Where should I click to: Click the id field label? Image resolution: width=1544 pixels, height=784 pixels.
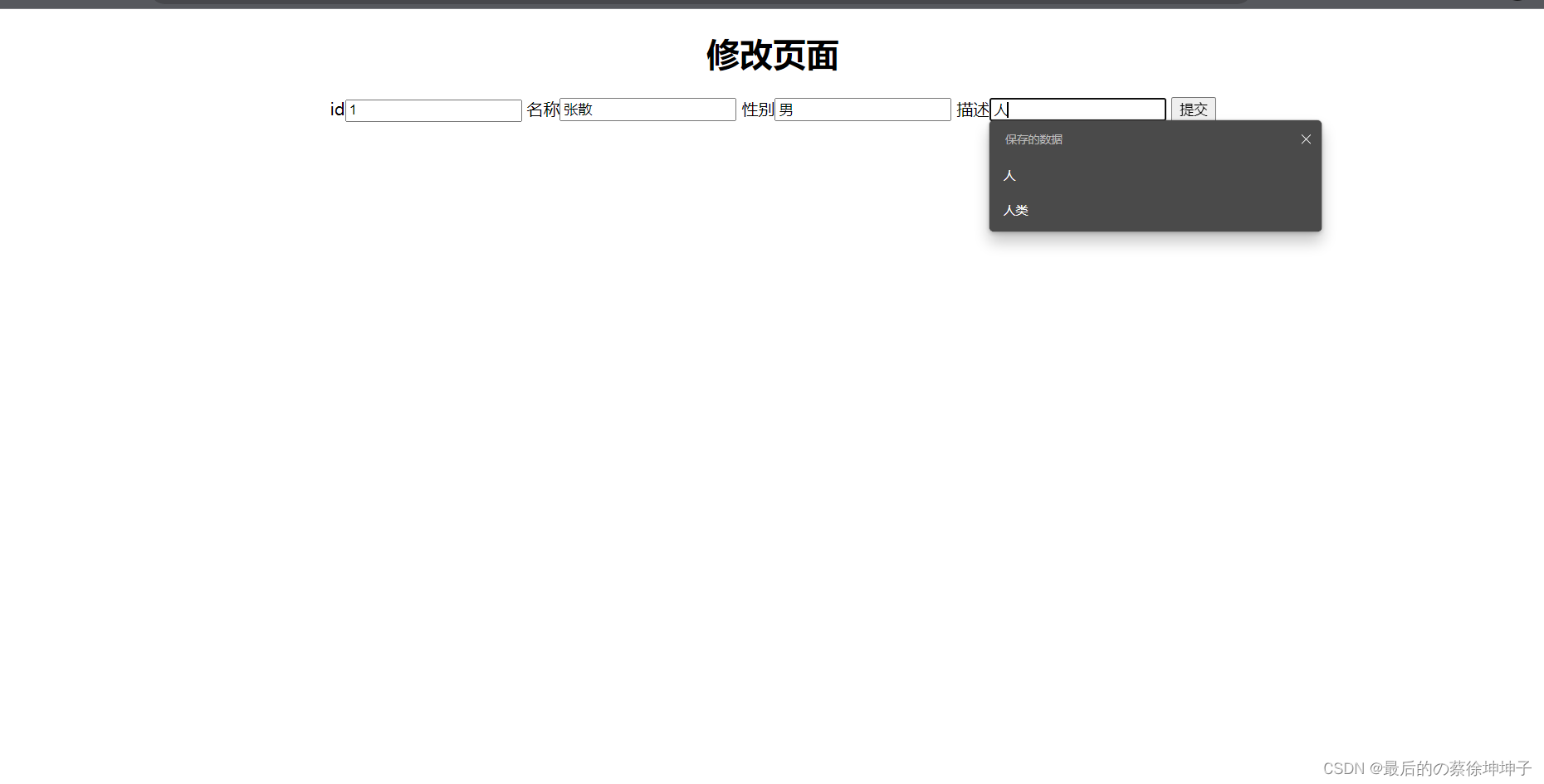coord(337,110)
